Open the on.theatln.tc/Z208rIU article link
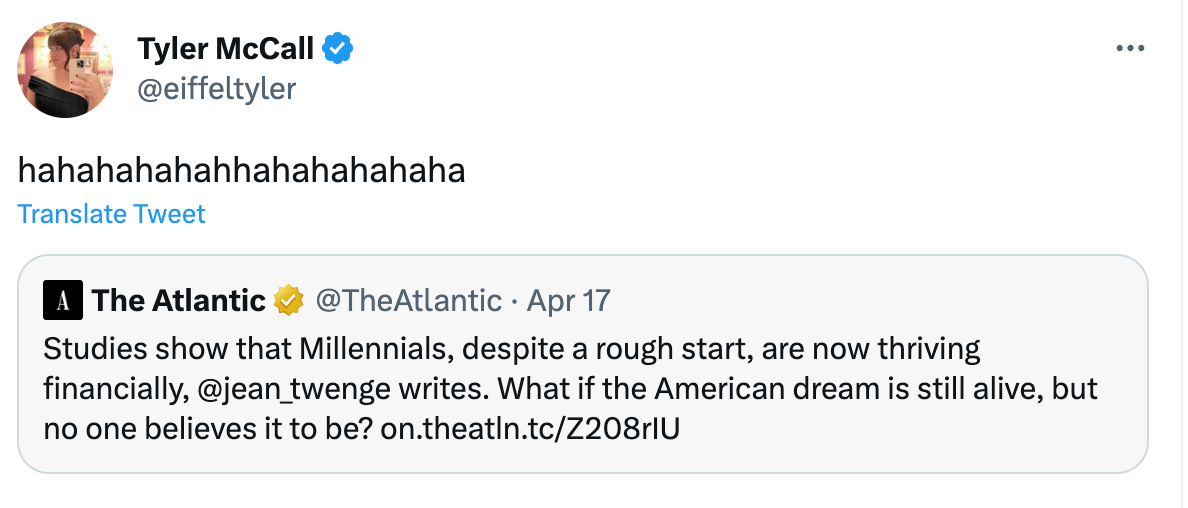The width and height of the screenshot is (1188, 508). point(530,429)
